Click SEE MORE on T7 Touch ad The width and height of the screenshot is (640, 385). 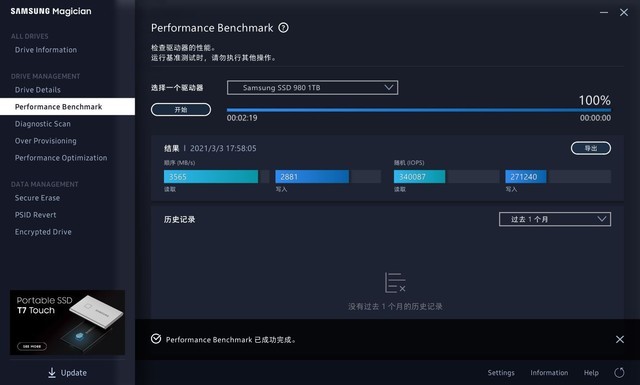click(32, 346)
